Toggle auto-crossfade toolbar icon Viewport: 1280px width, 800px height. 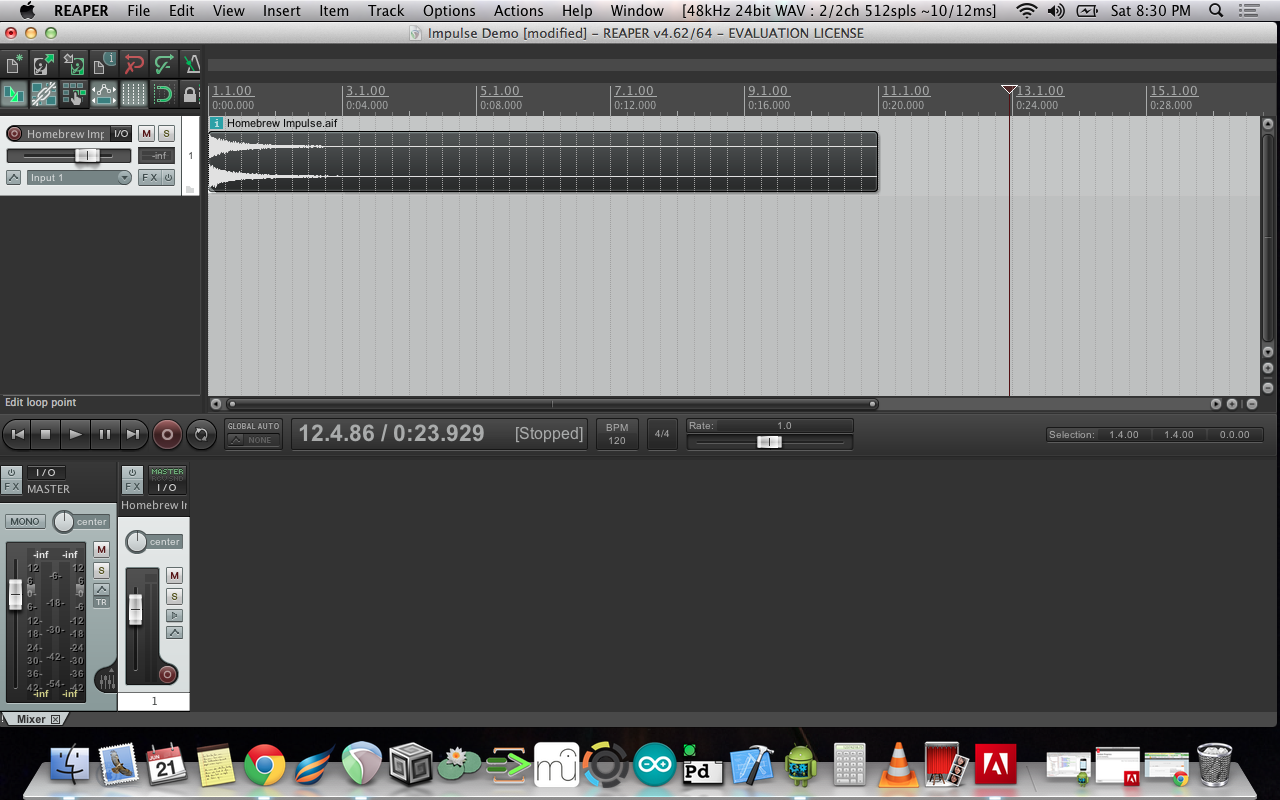click(14, 94)
